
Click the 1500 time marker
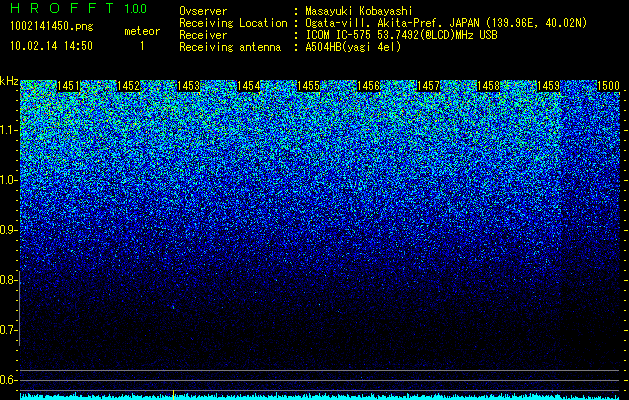608,86
